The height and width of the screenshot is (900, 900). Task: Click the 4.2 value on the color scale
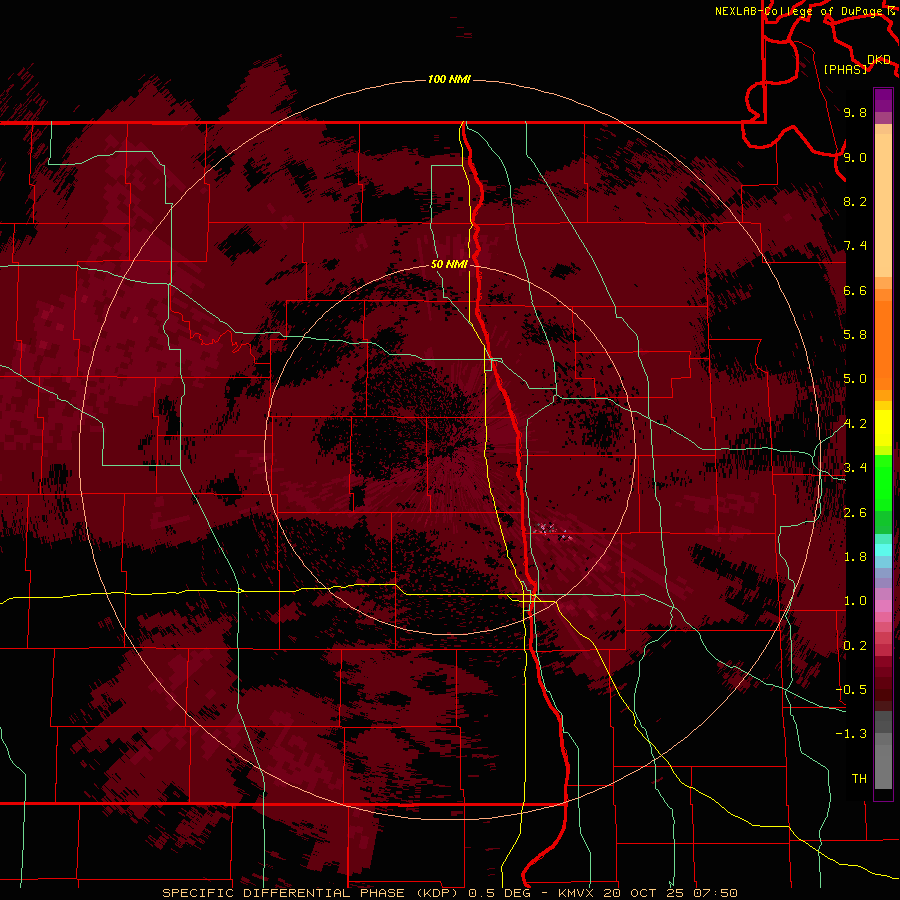(x=855, y=424)
